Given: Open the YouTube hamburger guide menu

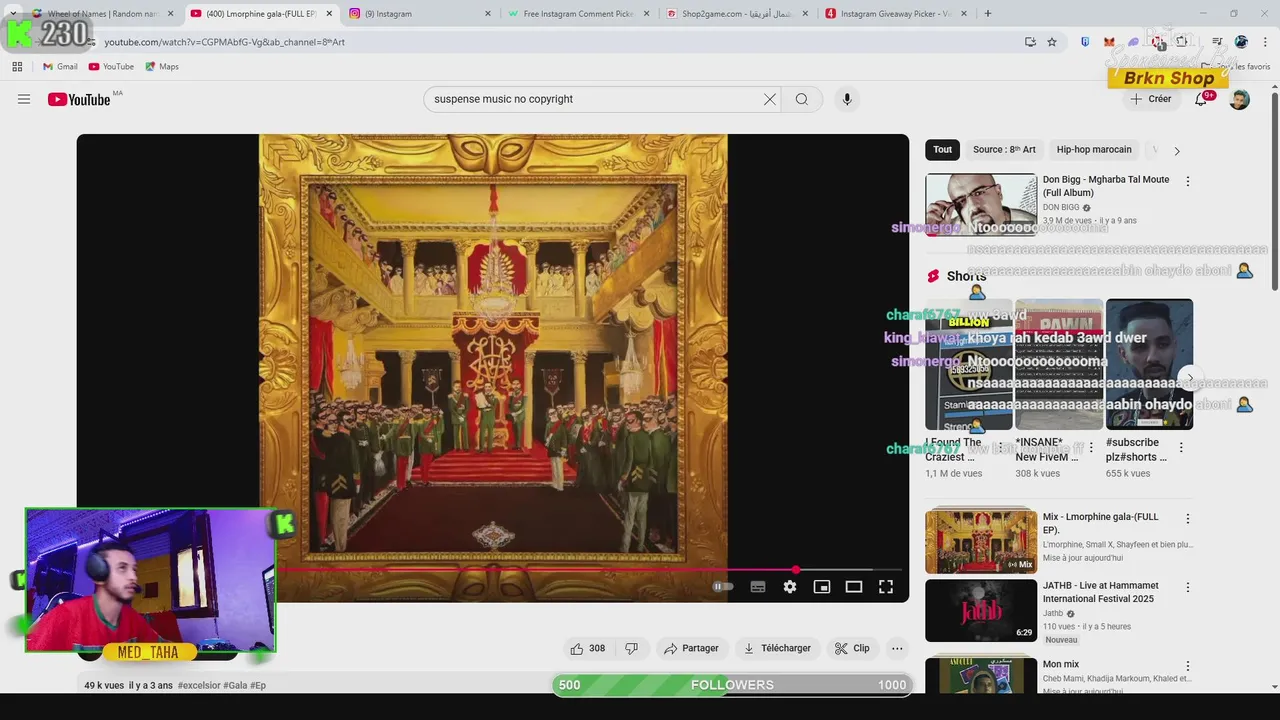Looking at the screenshot, I should (x=24, y=99).
